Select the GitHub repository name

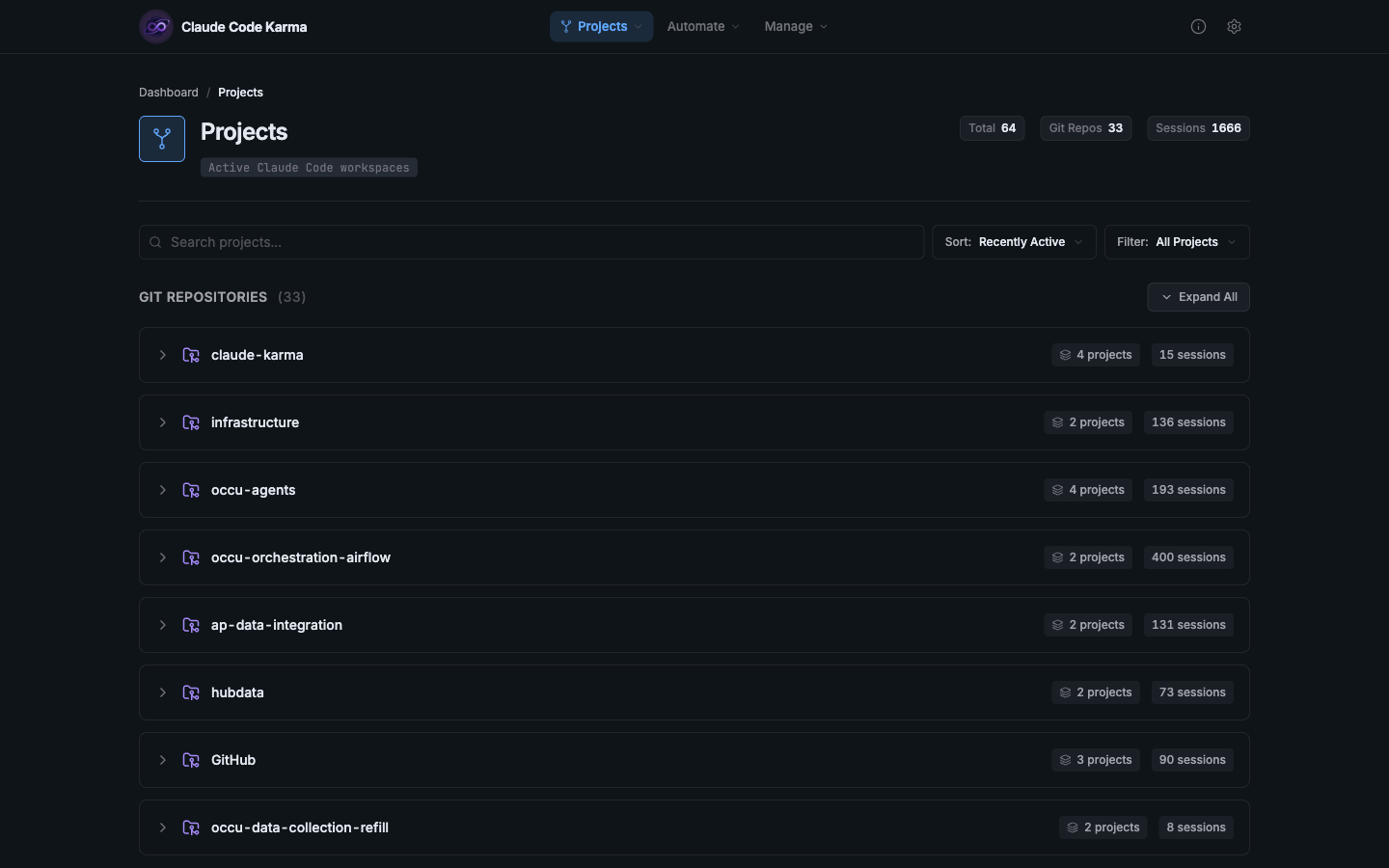(233, 760)
